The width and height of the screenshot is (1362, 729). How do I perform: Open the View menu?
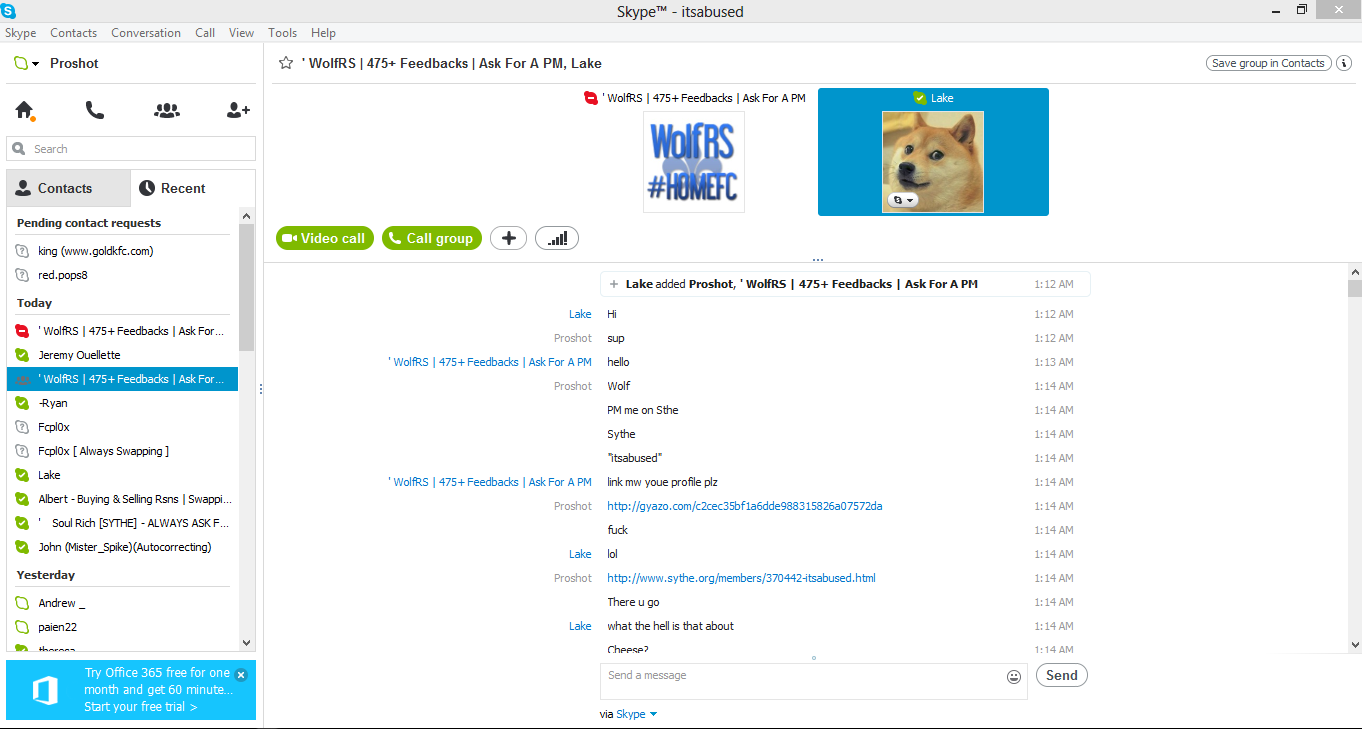pos(241,33)
